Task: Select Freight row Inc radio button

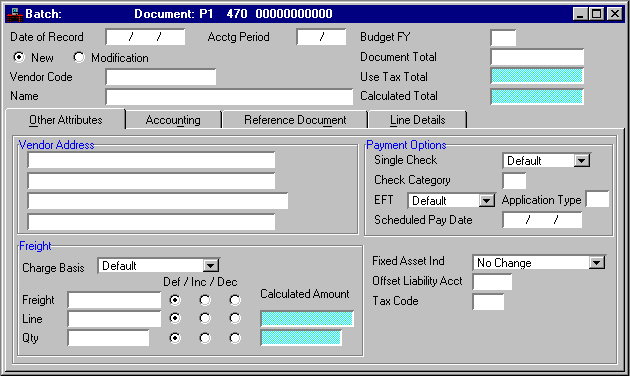Action: click(x=205, y=300)
